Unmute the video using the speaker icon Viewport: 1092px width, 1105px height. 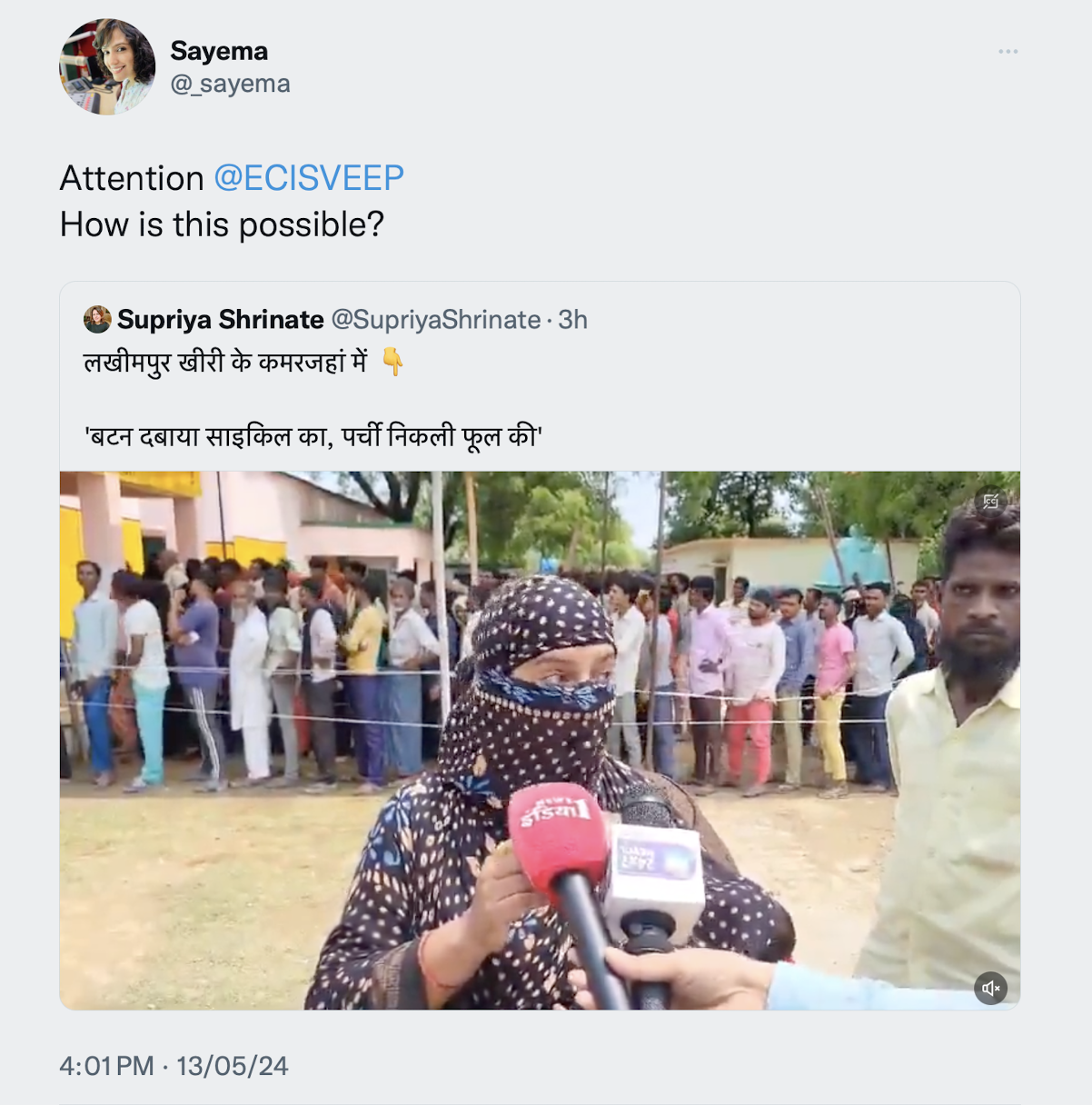[991, 988]
